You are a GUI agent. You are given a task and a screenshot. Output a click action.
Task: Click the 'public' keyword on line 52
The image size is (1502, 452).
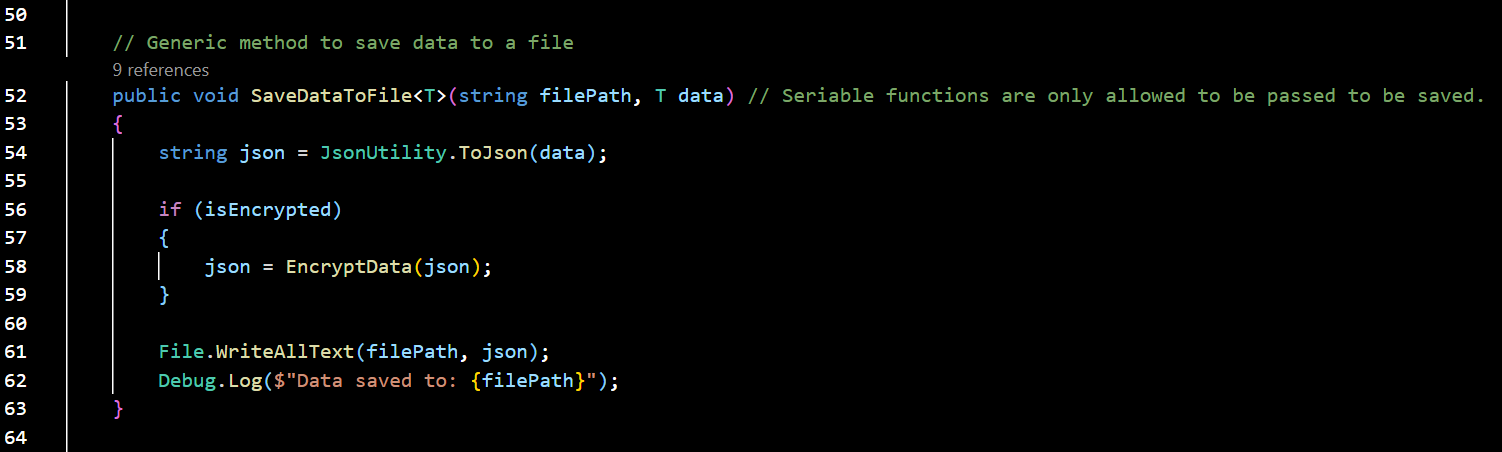click(147, 96)
